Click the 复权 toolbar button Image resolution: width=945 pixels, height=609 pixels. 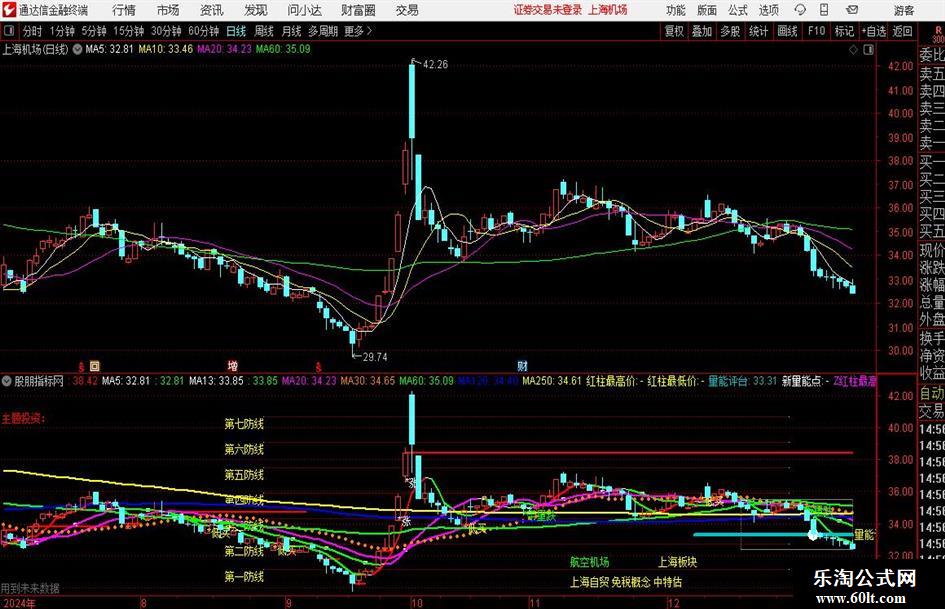coord(674,31)
